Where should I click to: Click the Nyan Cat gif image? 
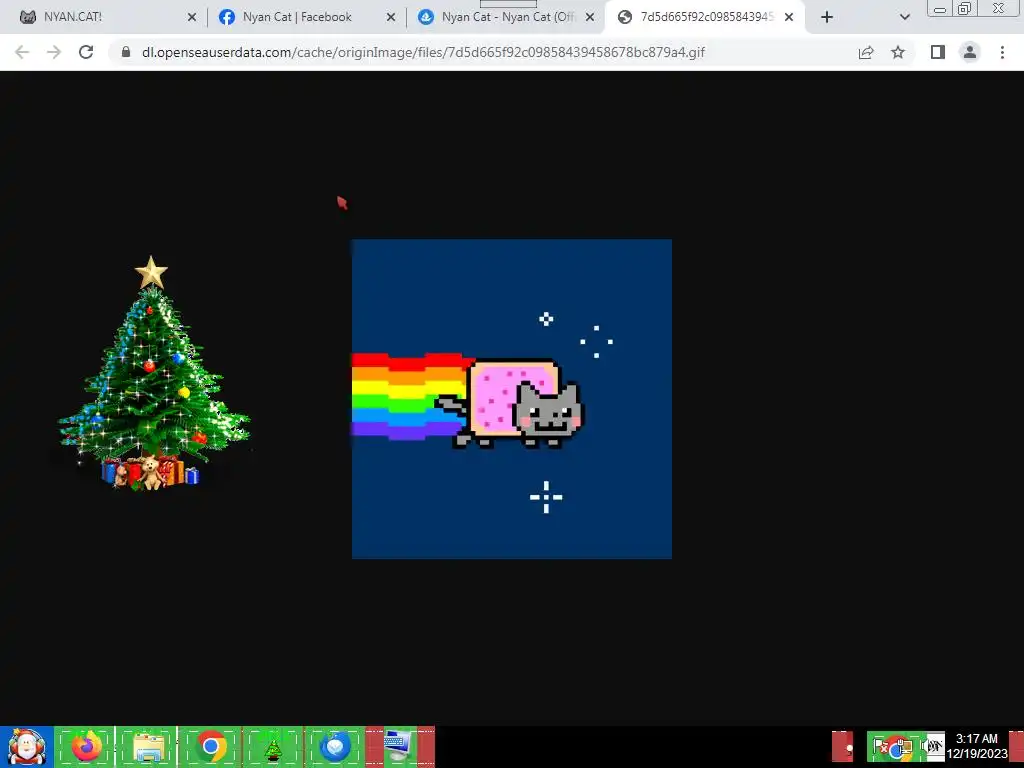point(511,398)
